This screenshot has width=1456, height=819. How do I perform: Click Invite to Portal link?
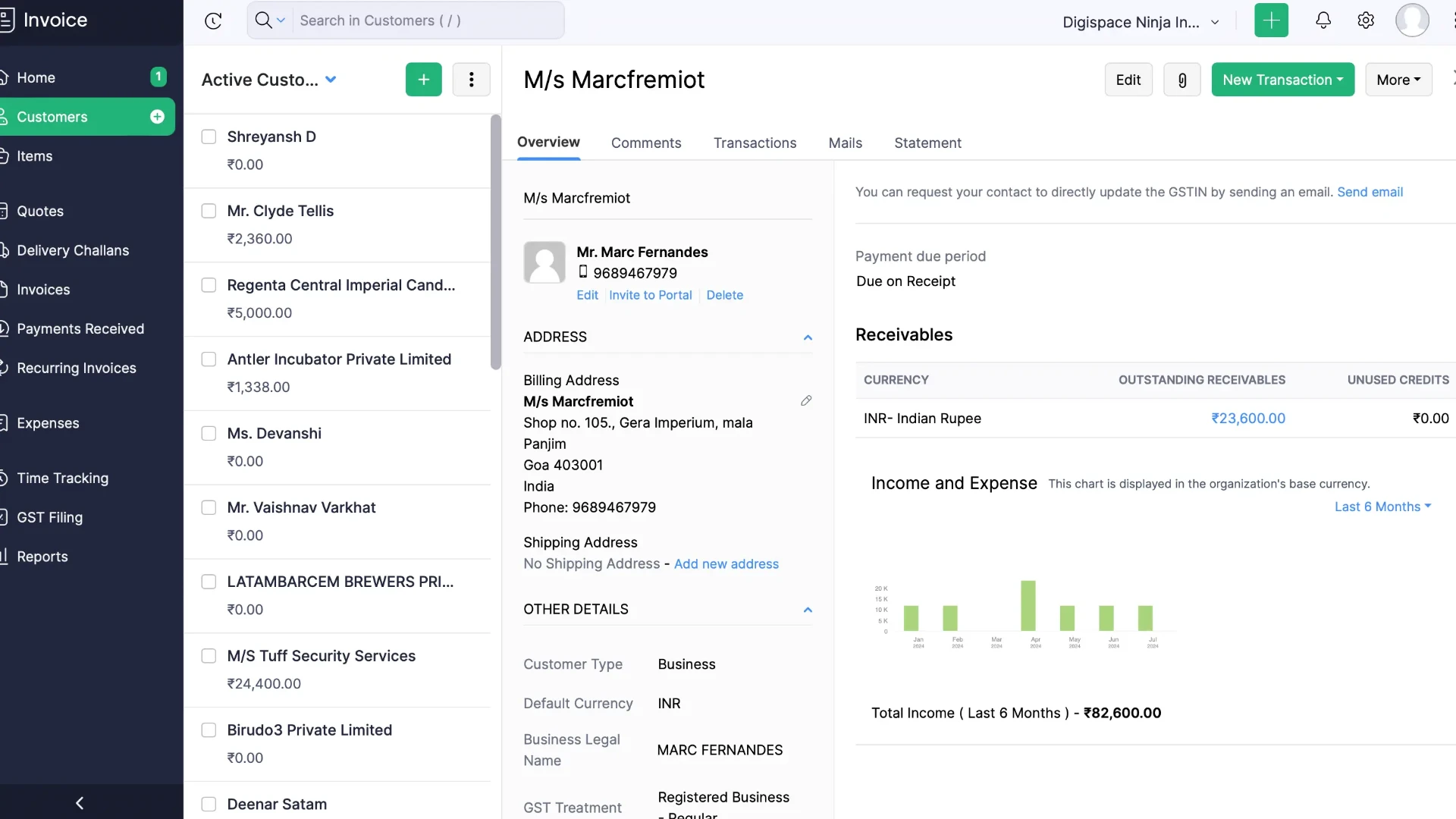tap(650, 295)
